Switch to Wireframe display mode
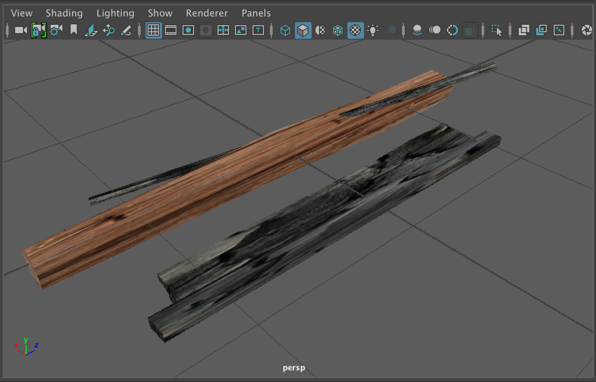This screenshot has height=382, width=596. [x=285, y=30]
